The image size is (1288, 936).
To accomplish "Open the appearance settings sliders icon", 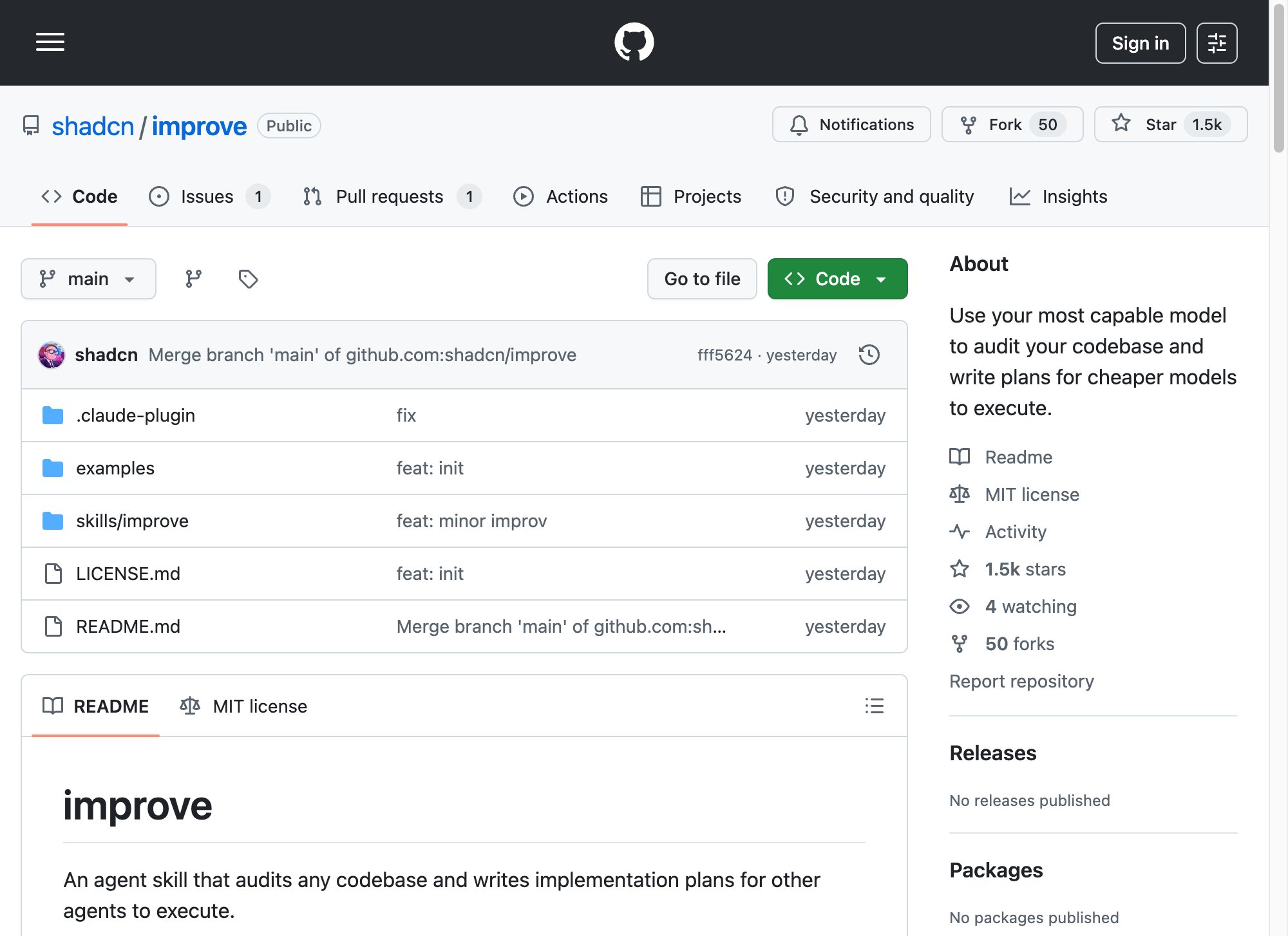I will click(1217, 43).
